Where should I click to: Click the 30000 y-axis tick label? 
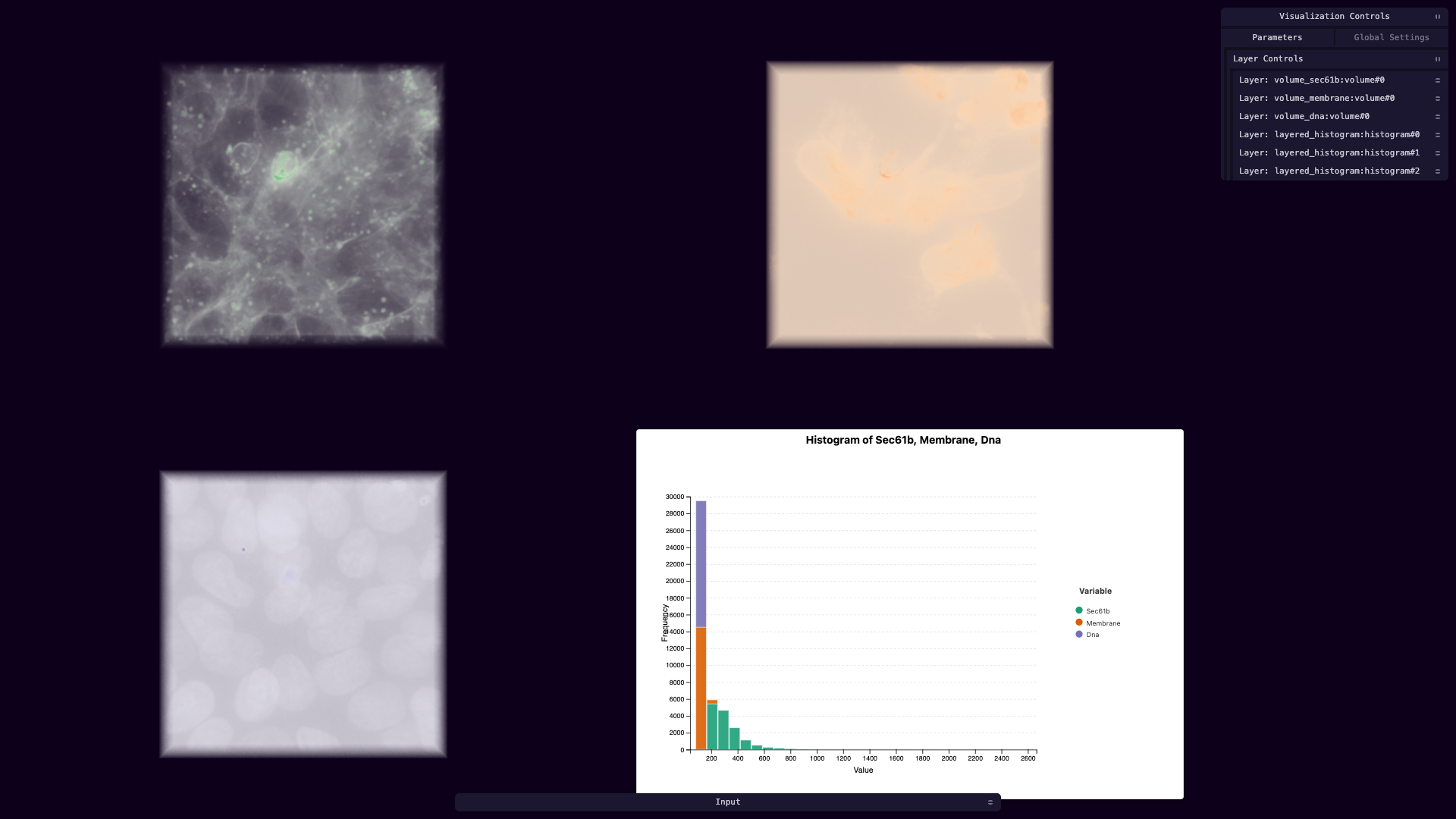pyautogui.click(x=674, y=497)
